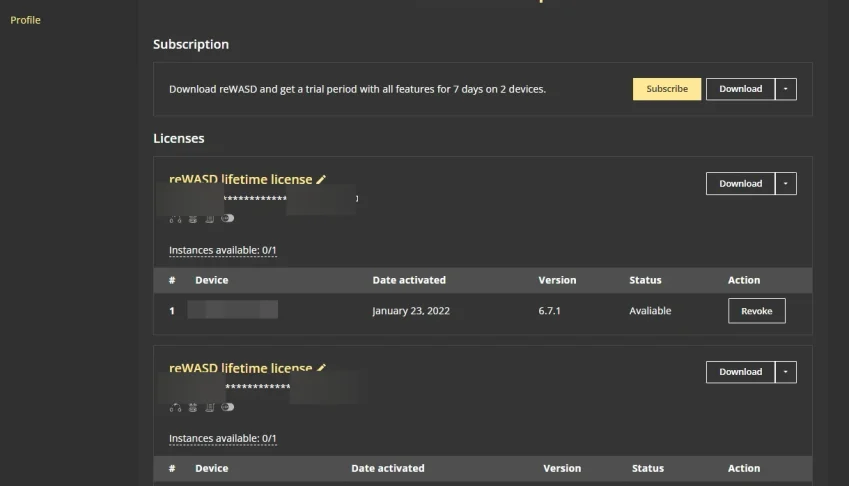The width and height of the screenshot is (849, 486).
Task: Click the Date activated header in the upper table
Action: click(x=409, y=280)
